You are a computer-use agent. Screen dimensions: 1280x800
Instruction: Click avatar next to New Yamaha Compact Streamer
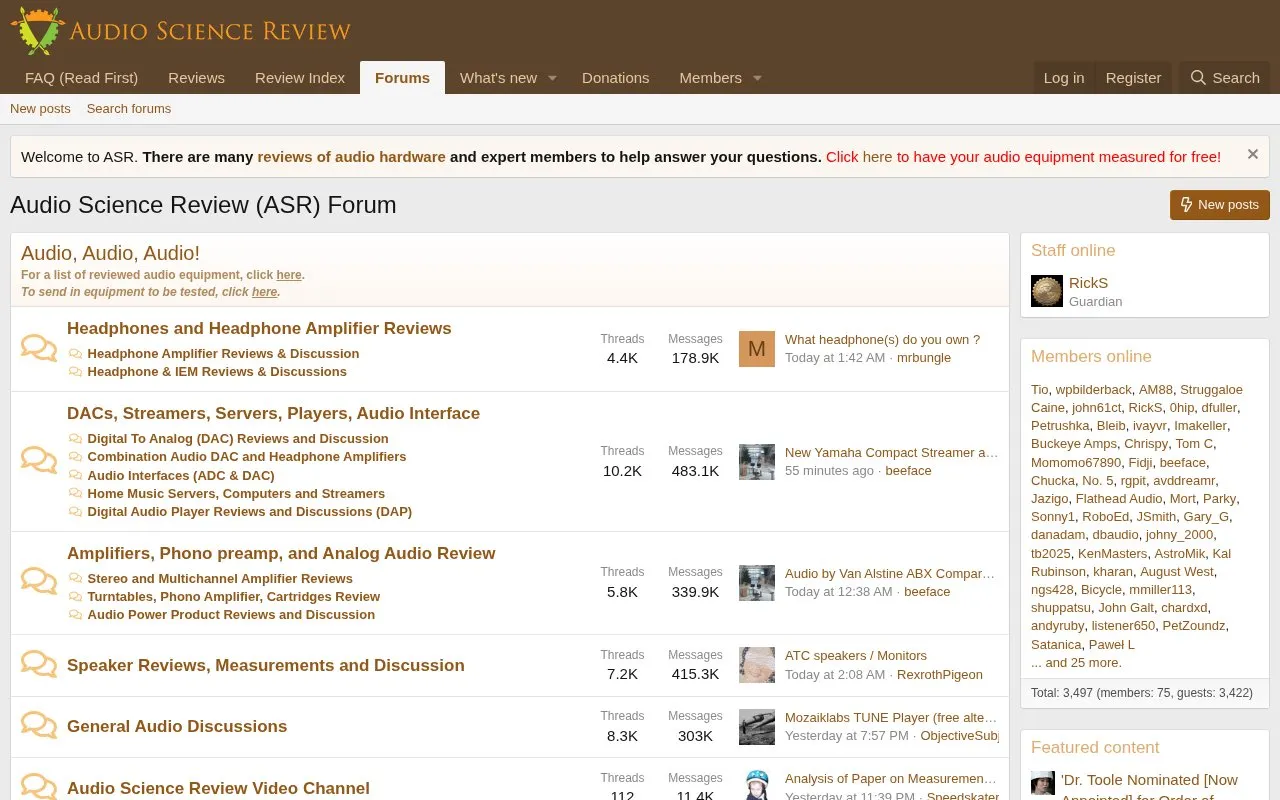click(x=757, y=462)
